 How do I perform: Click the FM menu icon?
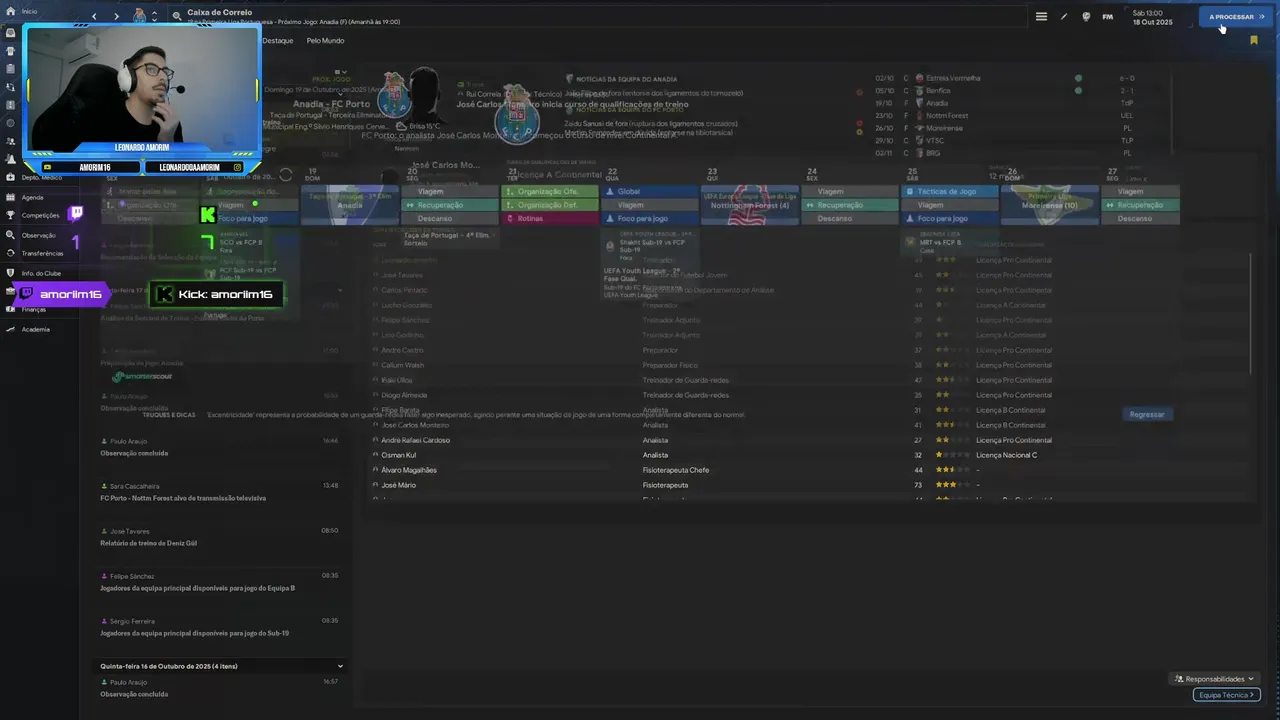1108,16
